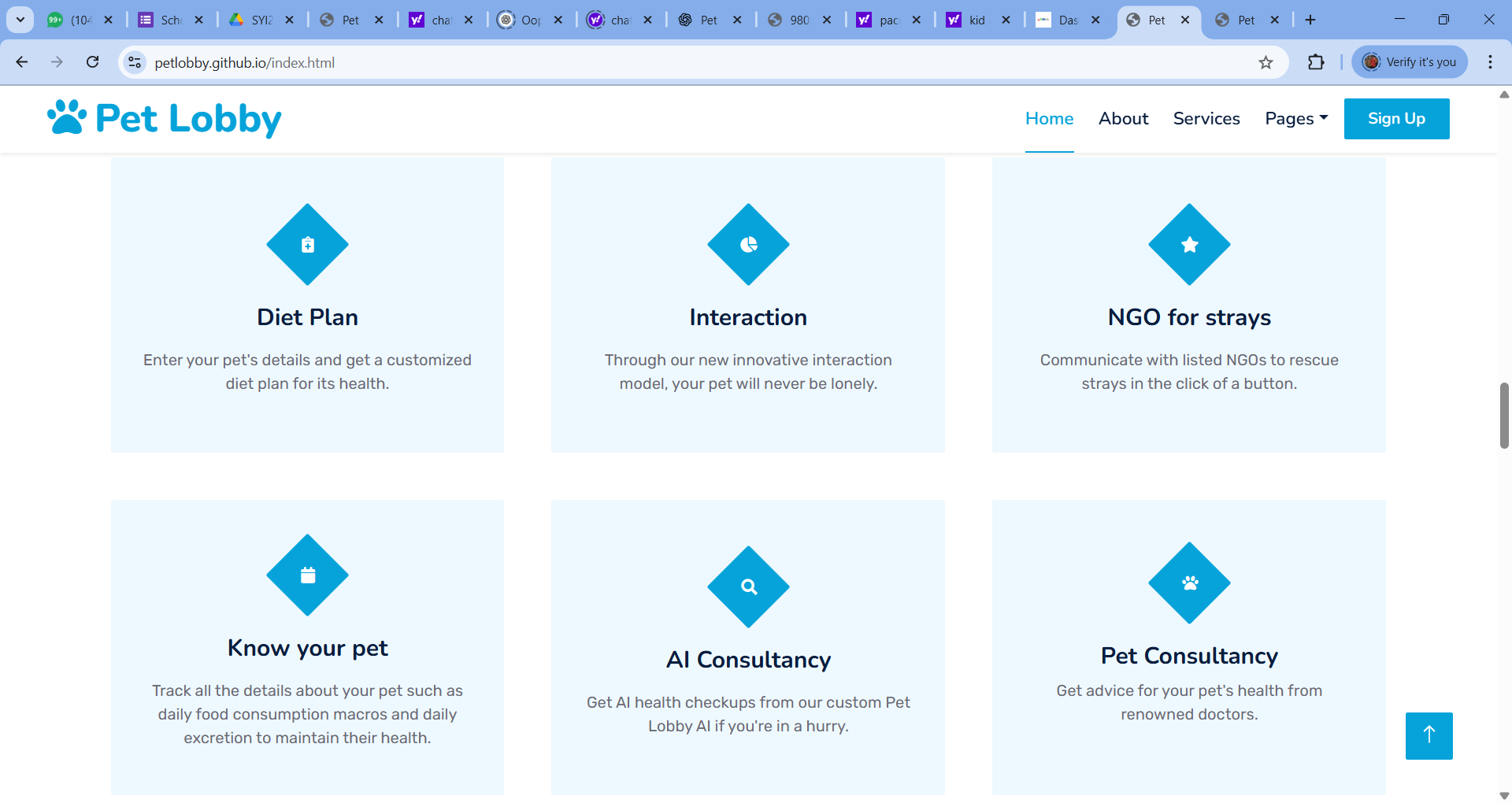Image resolution: width=1512 pixels, height=803 pixels.
Task: Click the star icon above NGO for strays
Action: pos(1189,244)
